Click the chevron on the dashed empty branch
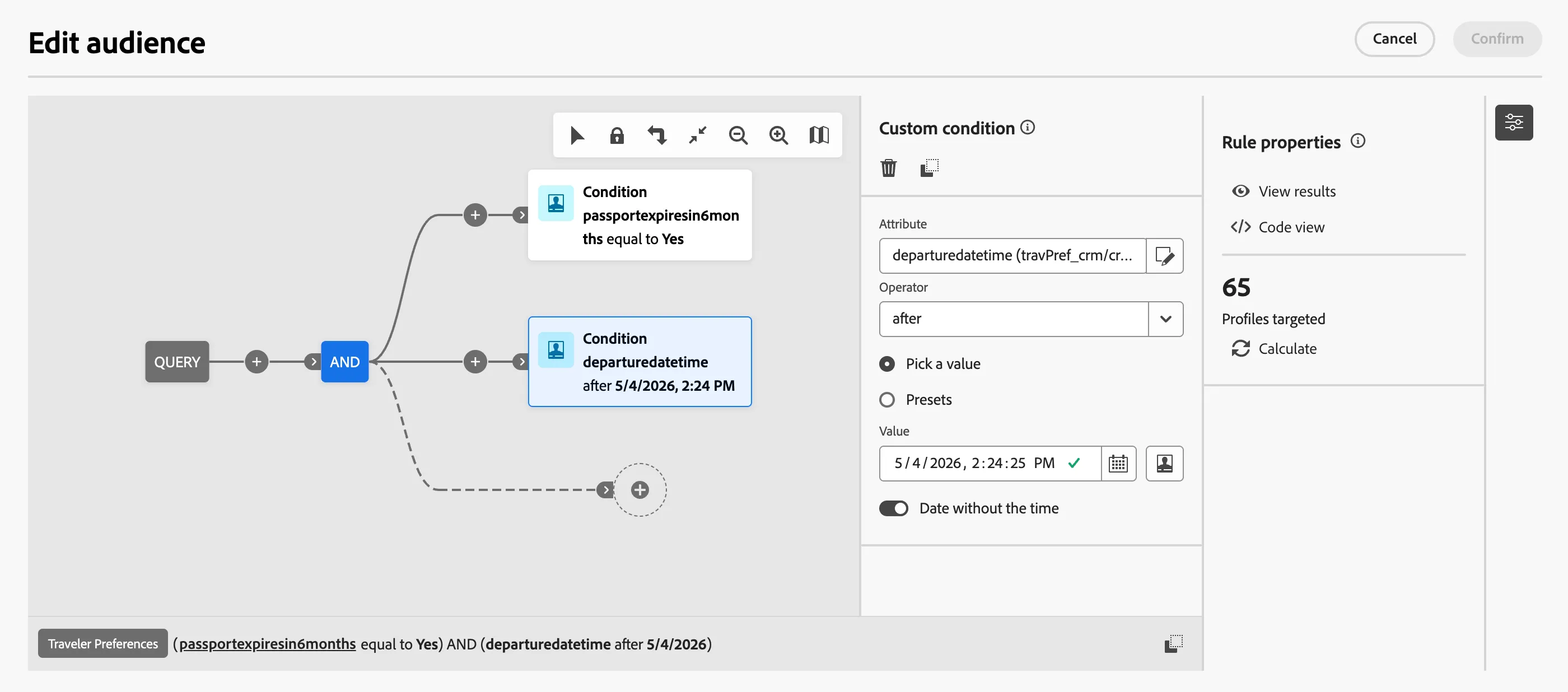Screen dimensions: 1568x692 604,490
